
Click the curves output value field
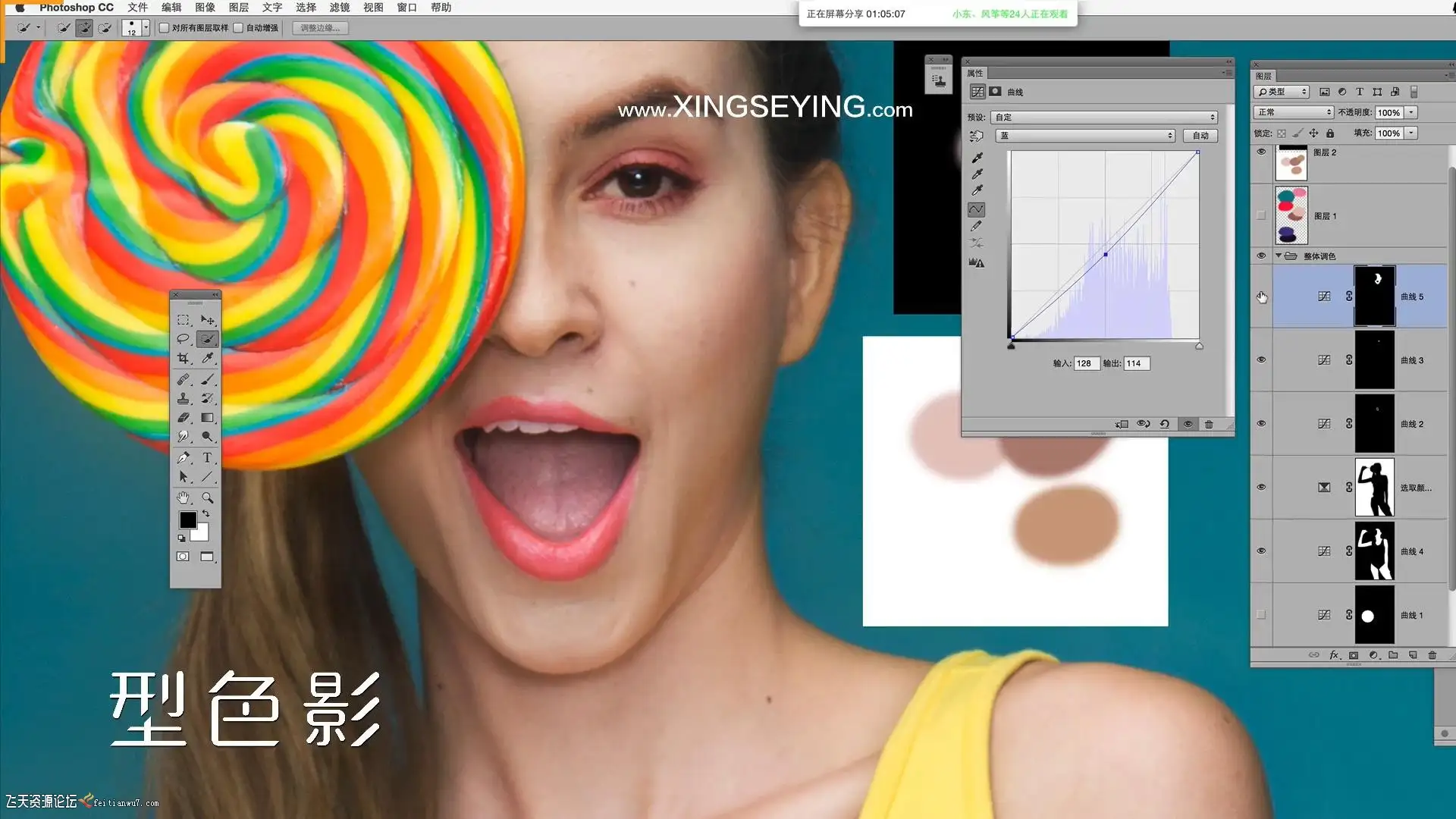pyautogui.click(x=1136, y=363)
